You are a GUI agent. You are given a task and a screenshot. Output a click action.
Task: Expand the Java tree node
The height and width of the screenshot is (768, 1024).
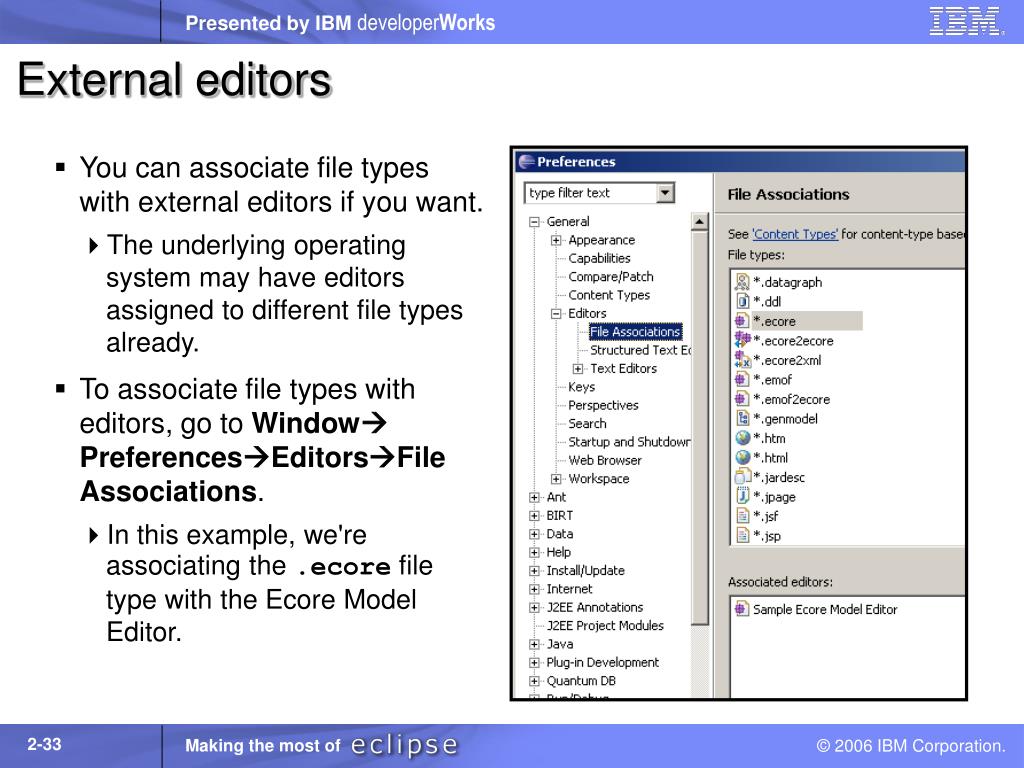tap(534, 644)
